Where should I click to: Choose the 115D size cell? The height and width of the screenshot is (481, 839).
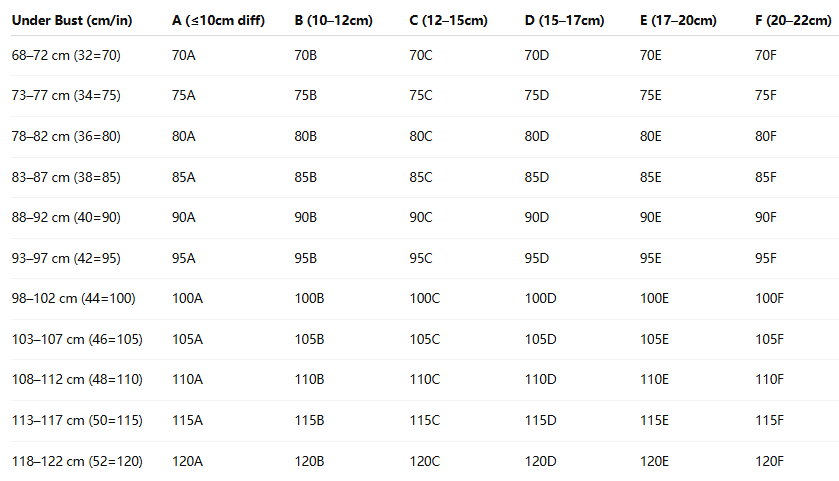541,420
